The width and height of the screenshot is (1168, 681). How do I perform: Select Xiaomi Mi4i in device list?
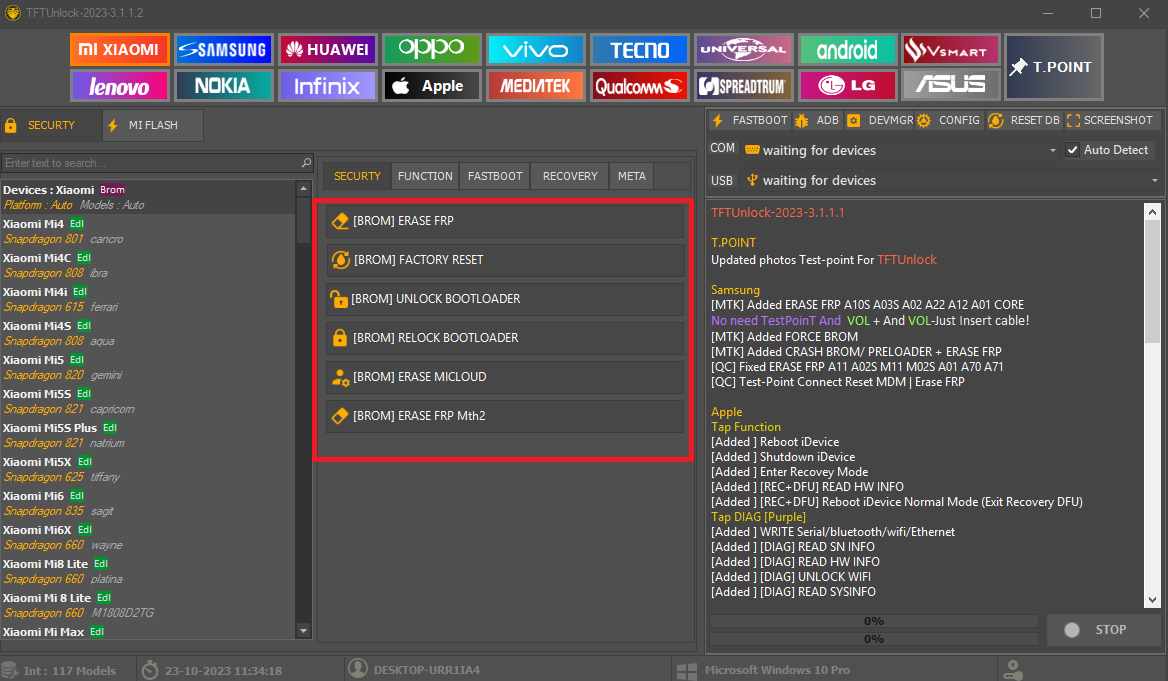tap(147, 300)
